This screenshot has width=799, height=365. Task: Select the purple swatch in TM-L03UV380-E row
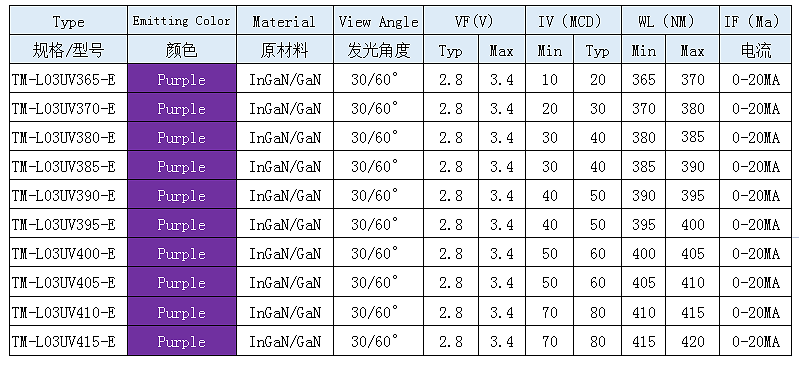pyautogui.click(x=182, y=137)
